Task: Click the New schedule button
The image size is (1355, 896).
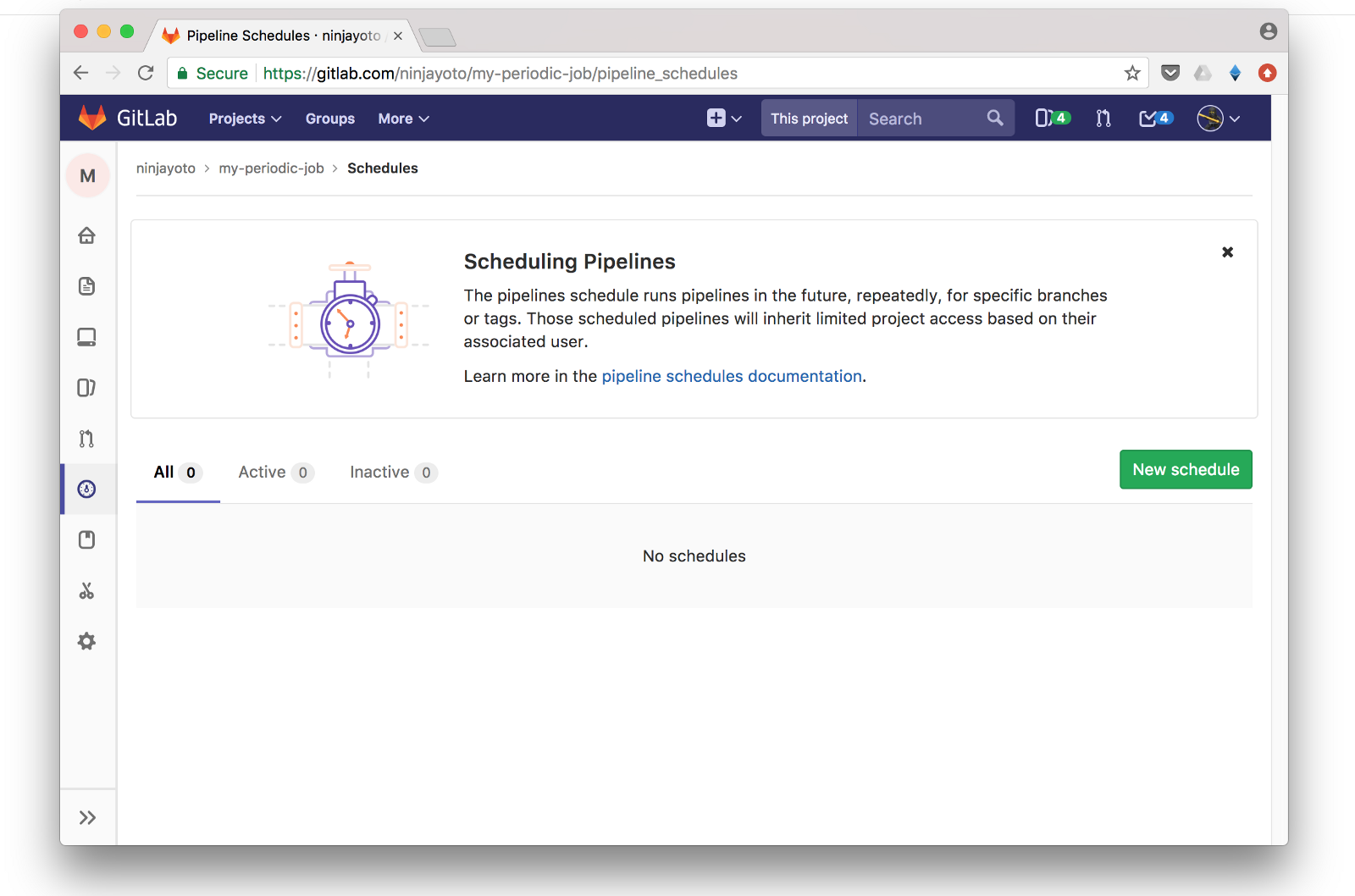Action: pyautogui.click(x=1186, y=470)
